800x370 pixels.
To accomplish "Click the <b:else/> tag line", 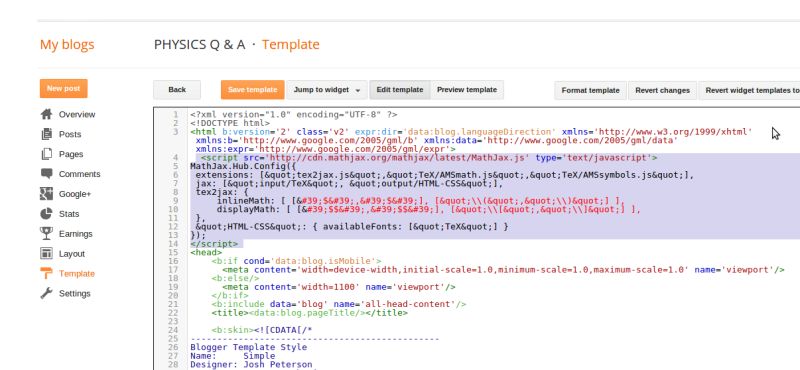I will pyautogui.click(x=236, y=278).
